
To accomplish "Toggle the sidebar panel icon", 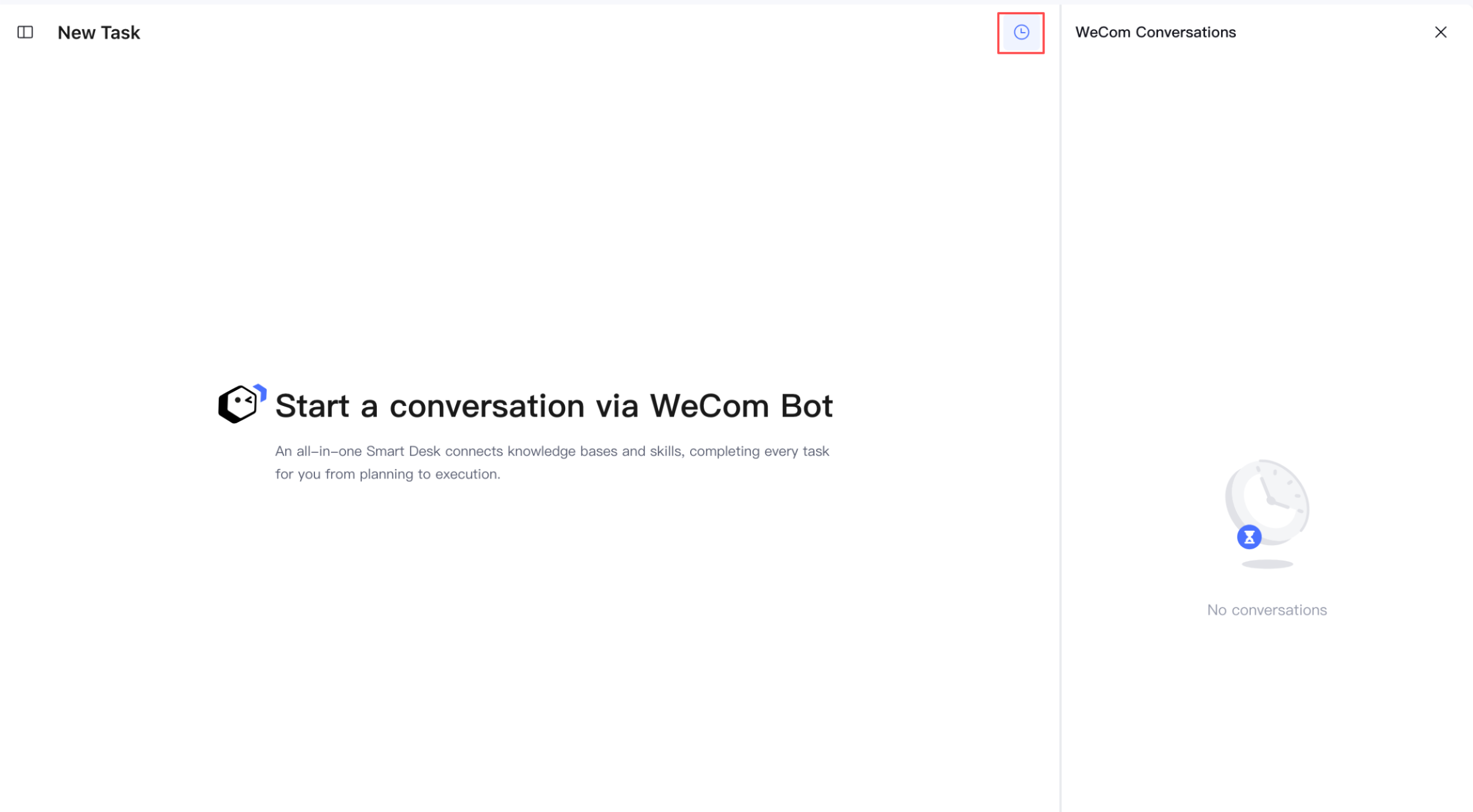I will coord(25,32).
